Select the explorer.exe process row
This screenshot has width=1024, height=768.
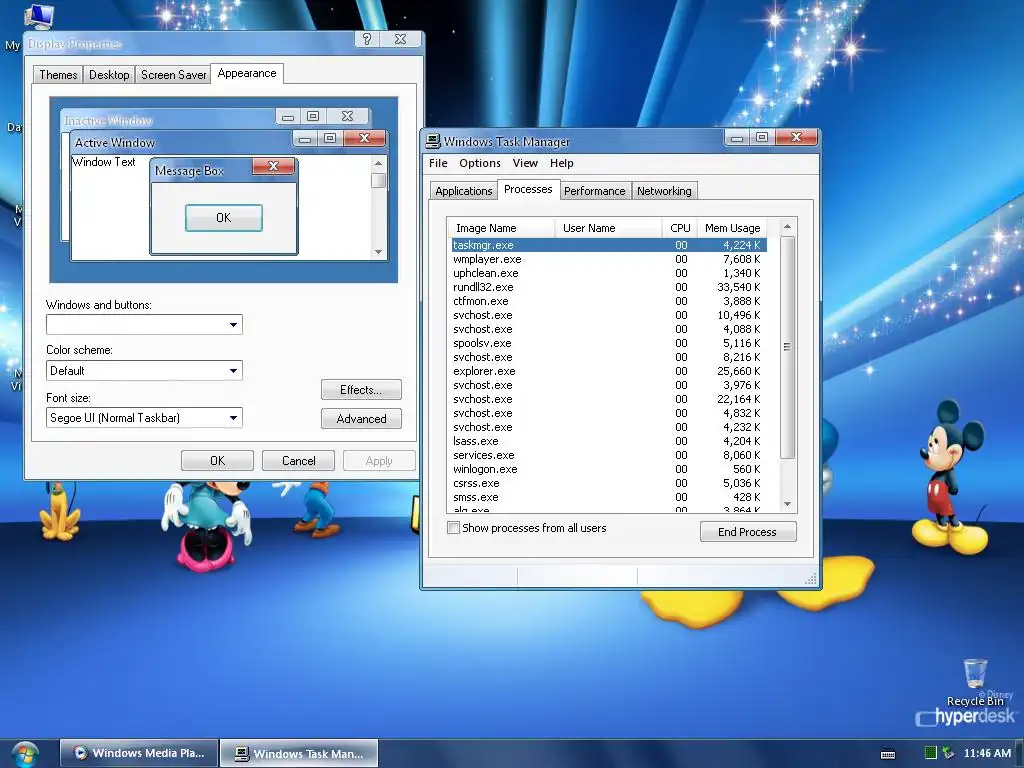click(x=609, y=371)
